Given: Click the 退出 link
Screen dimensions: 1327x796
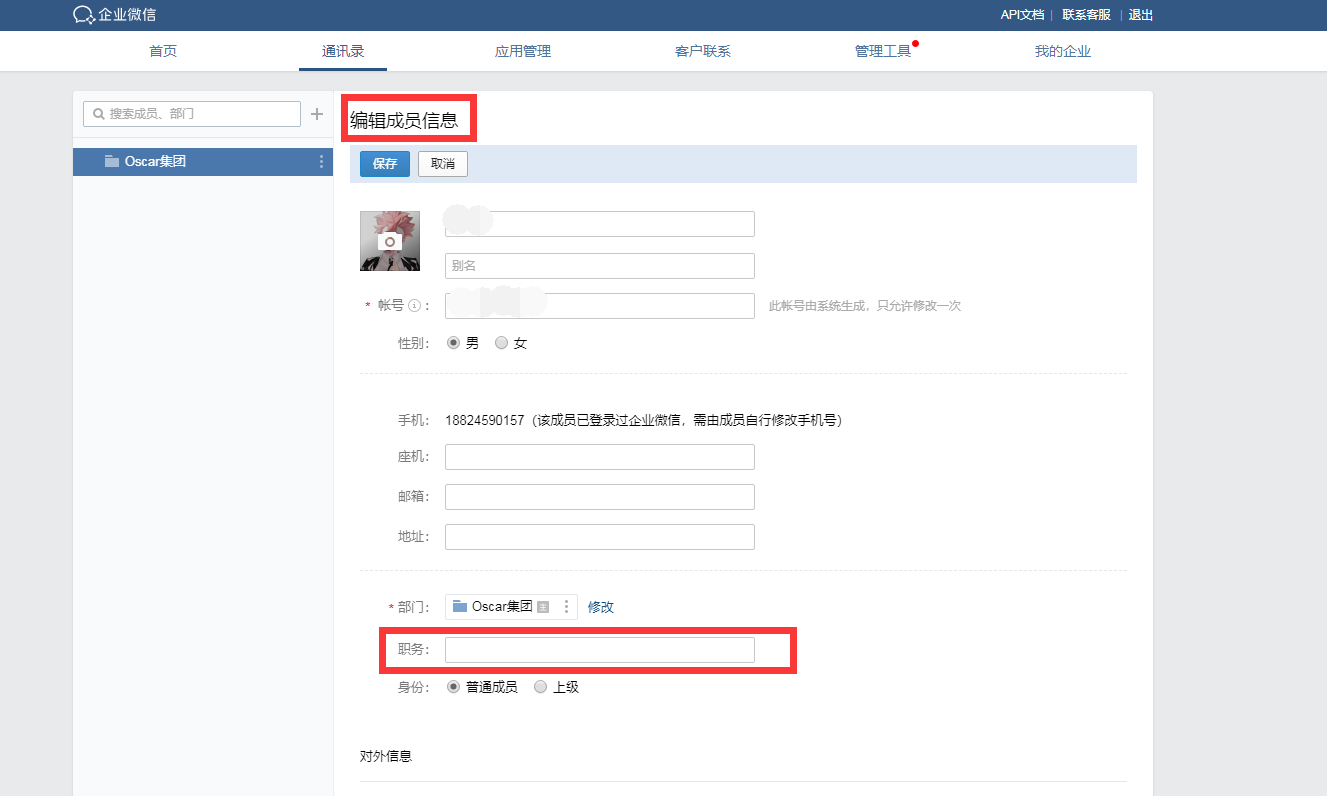Looking at the screenshot, I should click(x=1141, y=15).
